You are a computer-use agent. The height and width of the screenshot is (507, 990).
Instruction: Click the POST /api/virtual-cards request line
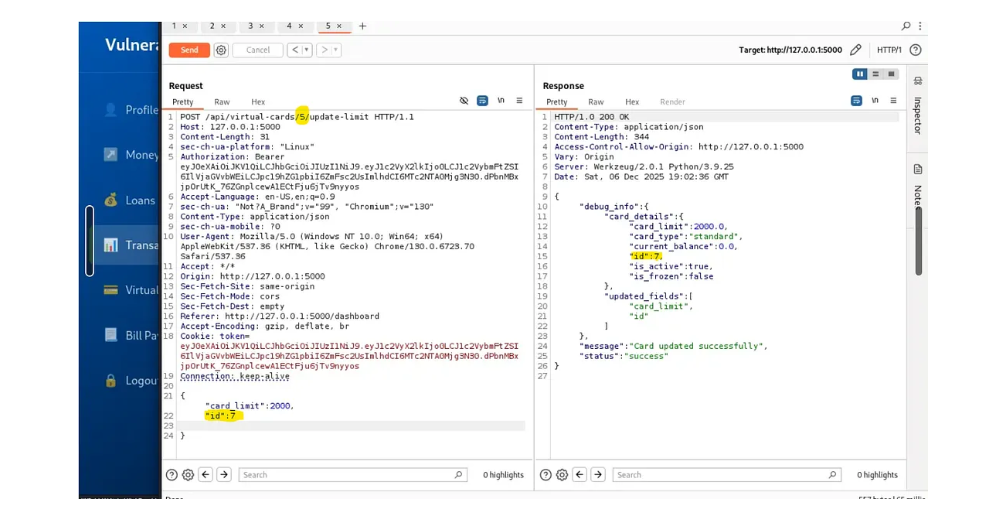pyautogui.click(x=297, y=117)
